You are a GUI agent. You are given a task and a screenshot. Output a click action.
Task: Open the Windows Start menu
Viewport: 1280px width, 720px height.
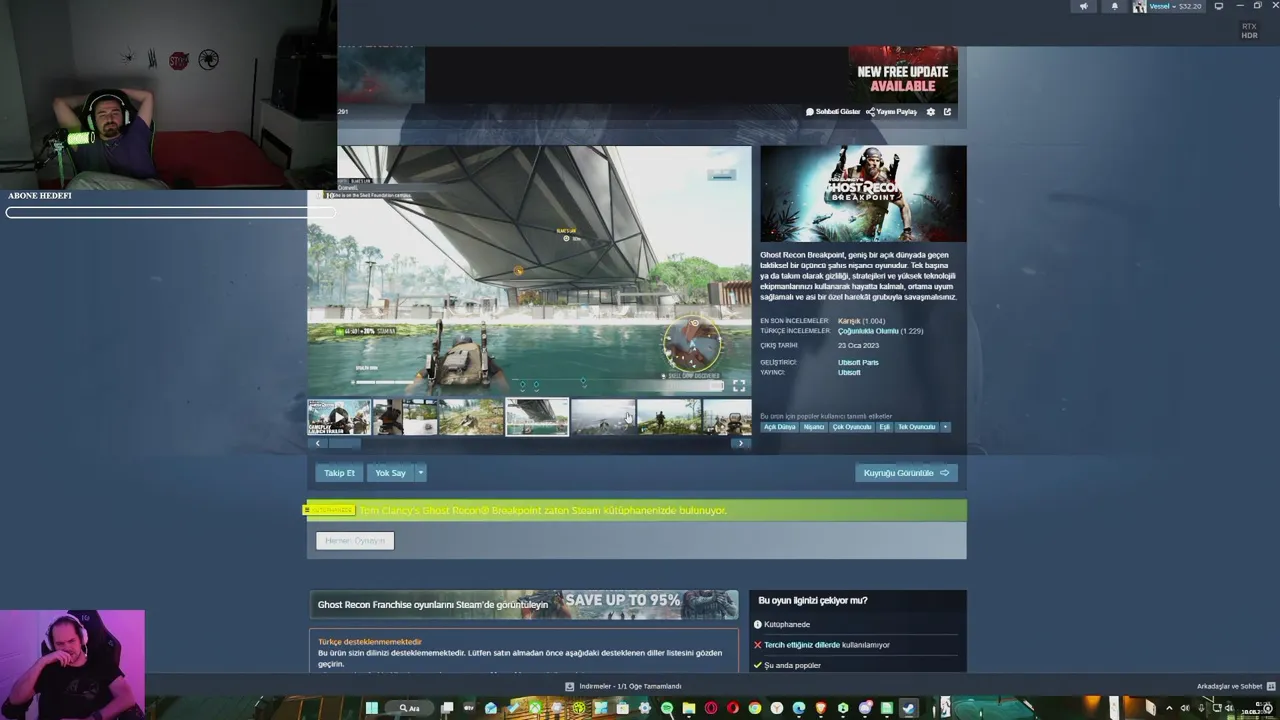(372, 708)
